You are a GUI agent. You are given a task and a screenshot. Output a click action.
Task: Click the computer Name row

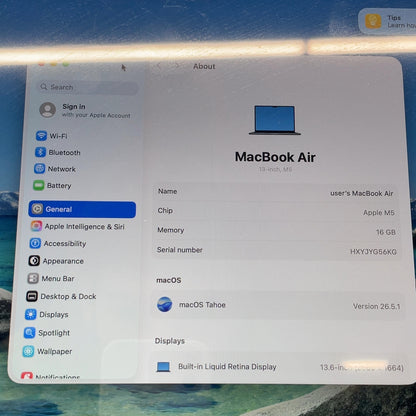click(x=276, y=192)
